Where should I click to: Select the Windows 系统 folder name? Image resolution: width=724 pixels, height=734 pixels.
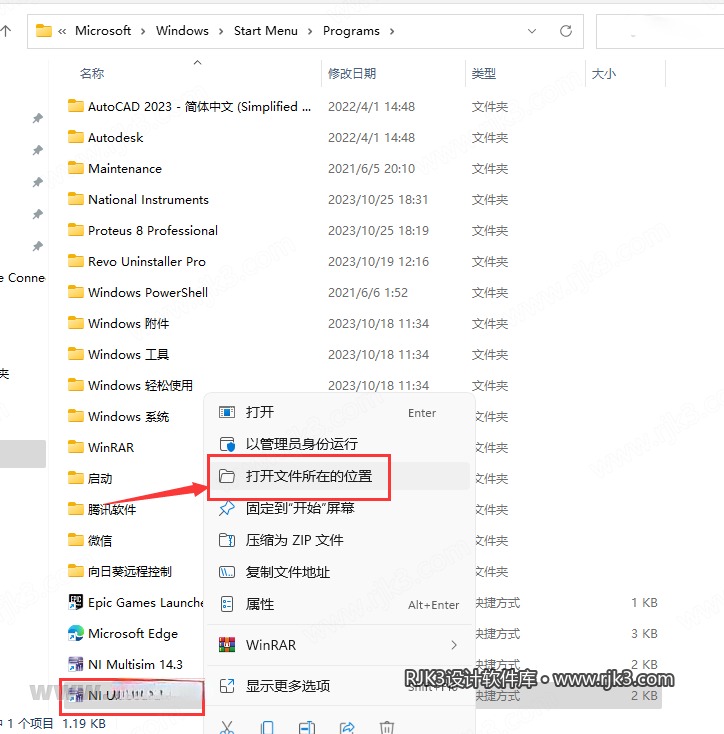point(129,416)
